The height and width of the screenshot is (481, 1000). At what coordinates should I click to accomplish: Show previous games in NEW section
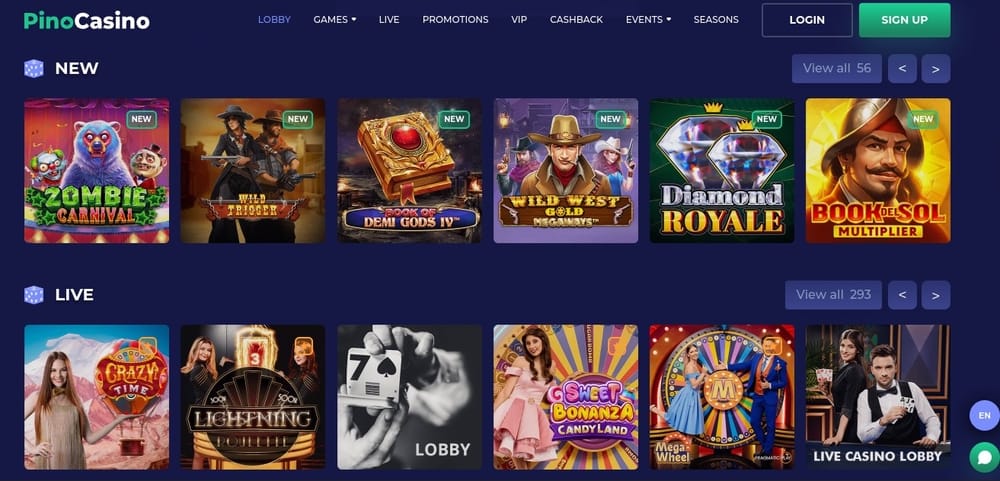click(x=902, y=69)
